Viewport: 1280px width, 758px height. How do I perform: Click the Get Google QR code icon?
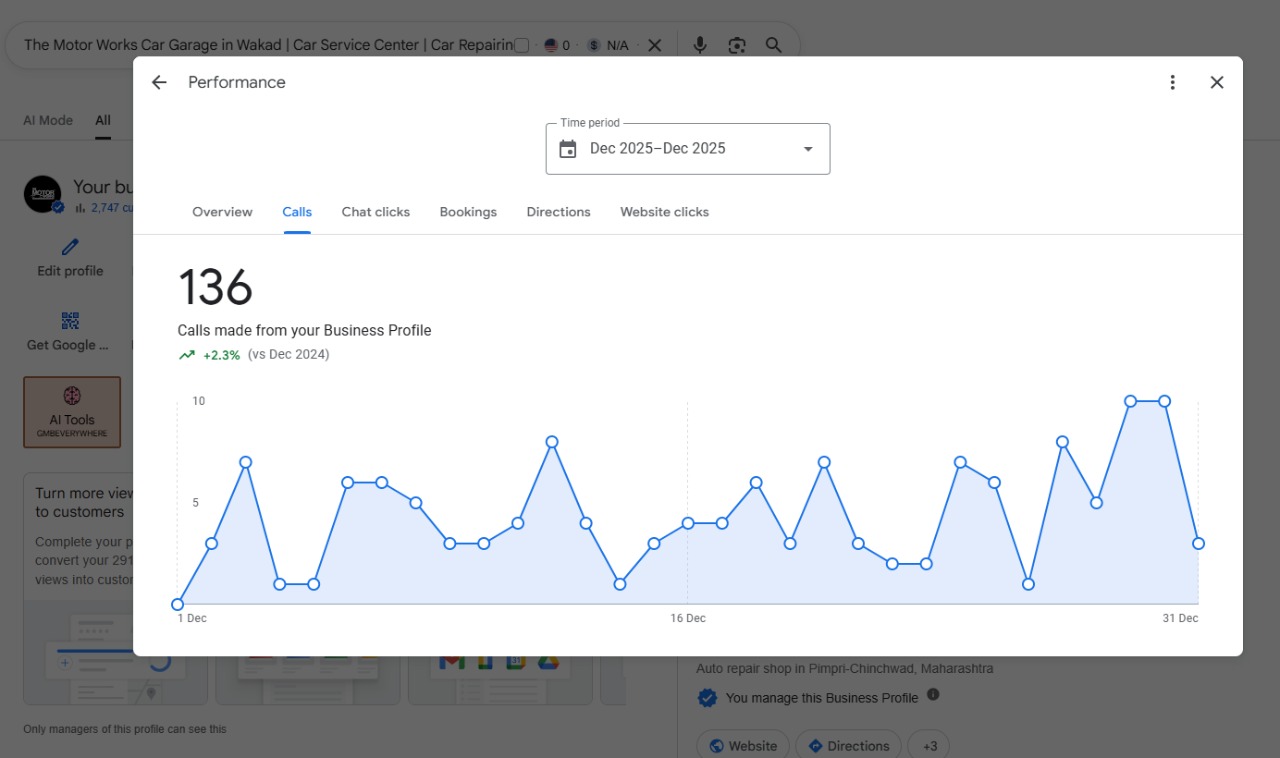click(x=70, y=321)
